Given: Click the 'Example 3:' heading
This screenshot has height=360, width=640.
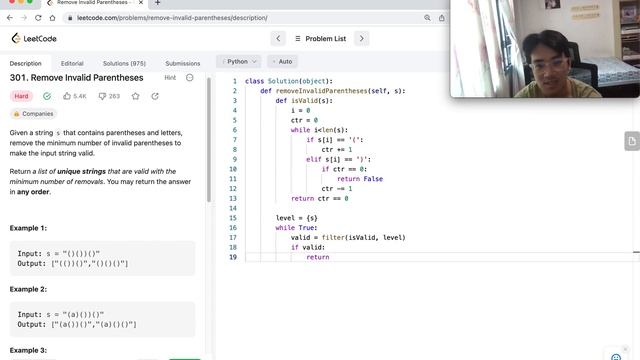Looking at the screenshot, I should 28,350.
